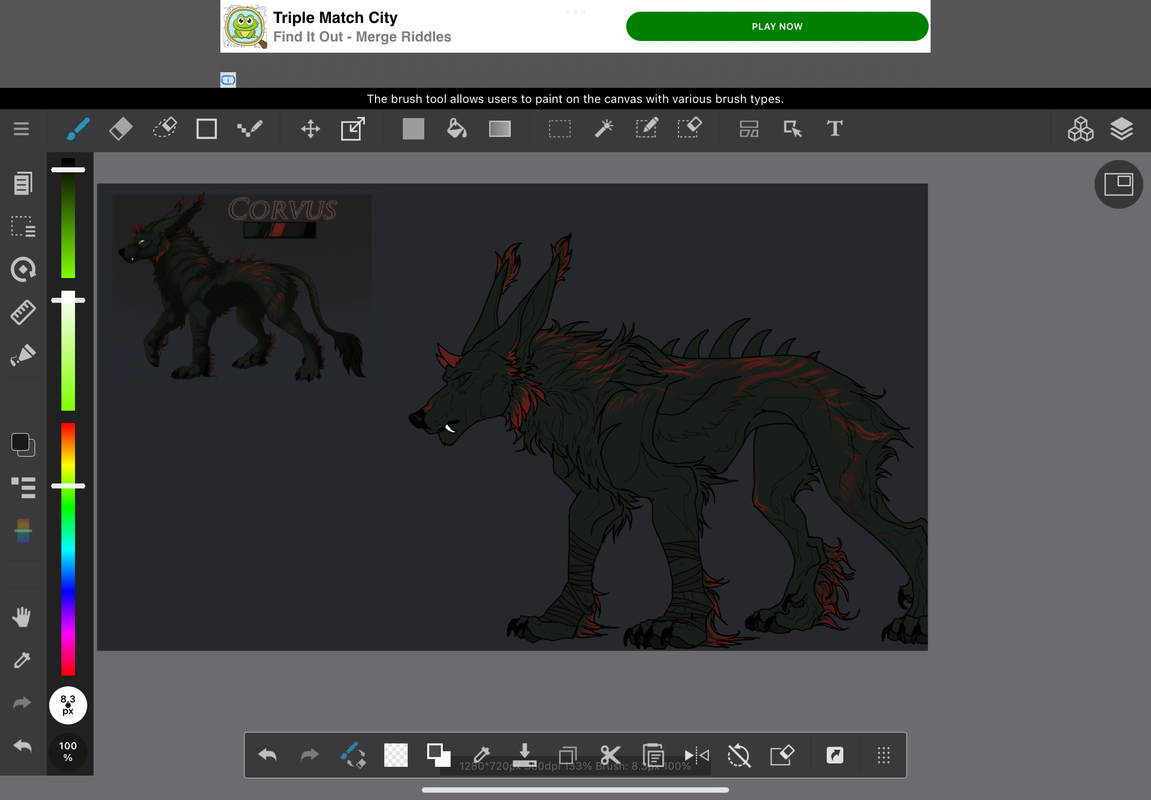The height and width of the screenshot is (800, 1151).
Task: Select the rectangle shape tool
Action: pos(206,129)
